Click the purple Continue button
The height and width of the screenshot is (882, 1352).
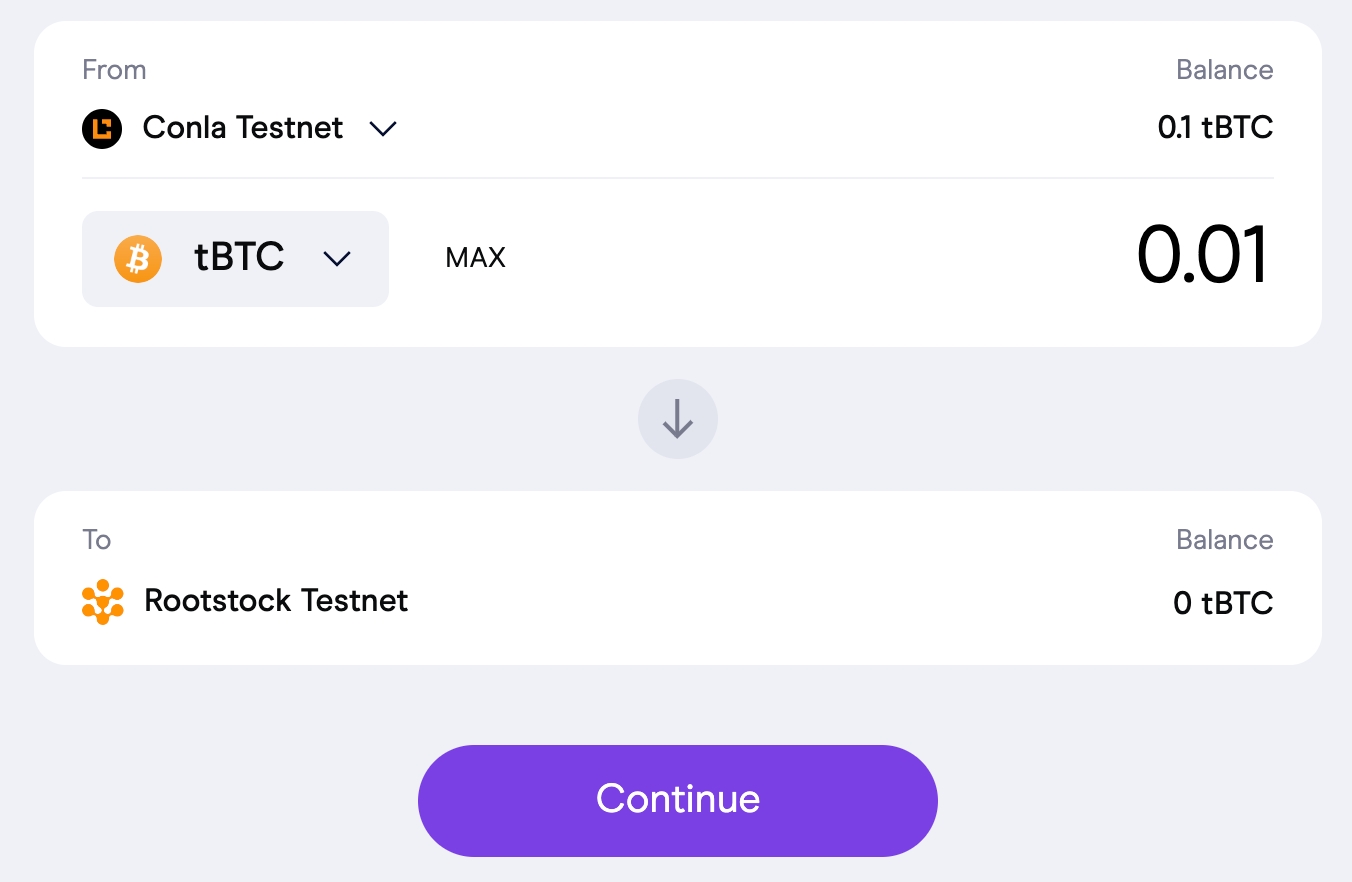click(677, 800)
